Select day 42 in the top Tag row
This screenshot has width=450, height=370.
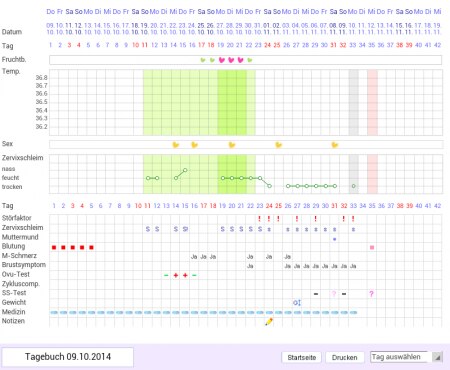click(437, 45)
